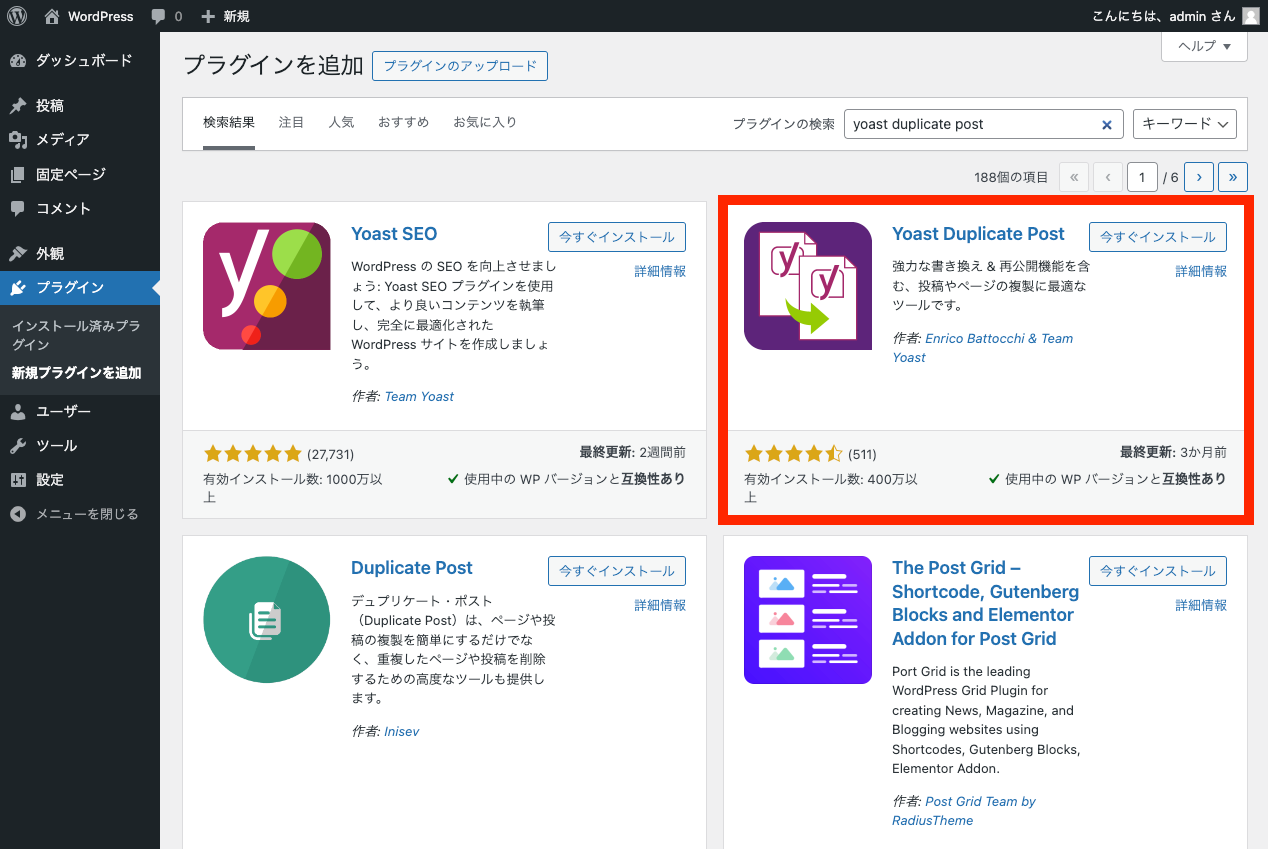The height and width of the screenshot is (849, 1268).
Task: Open ダッシュボード in the sidebar
Action: click(80, 60)
